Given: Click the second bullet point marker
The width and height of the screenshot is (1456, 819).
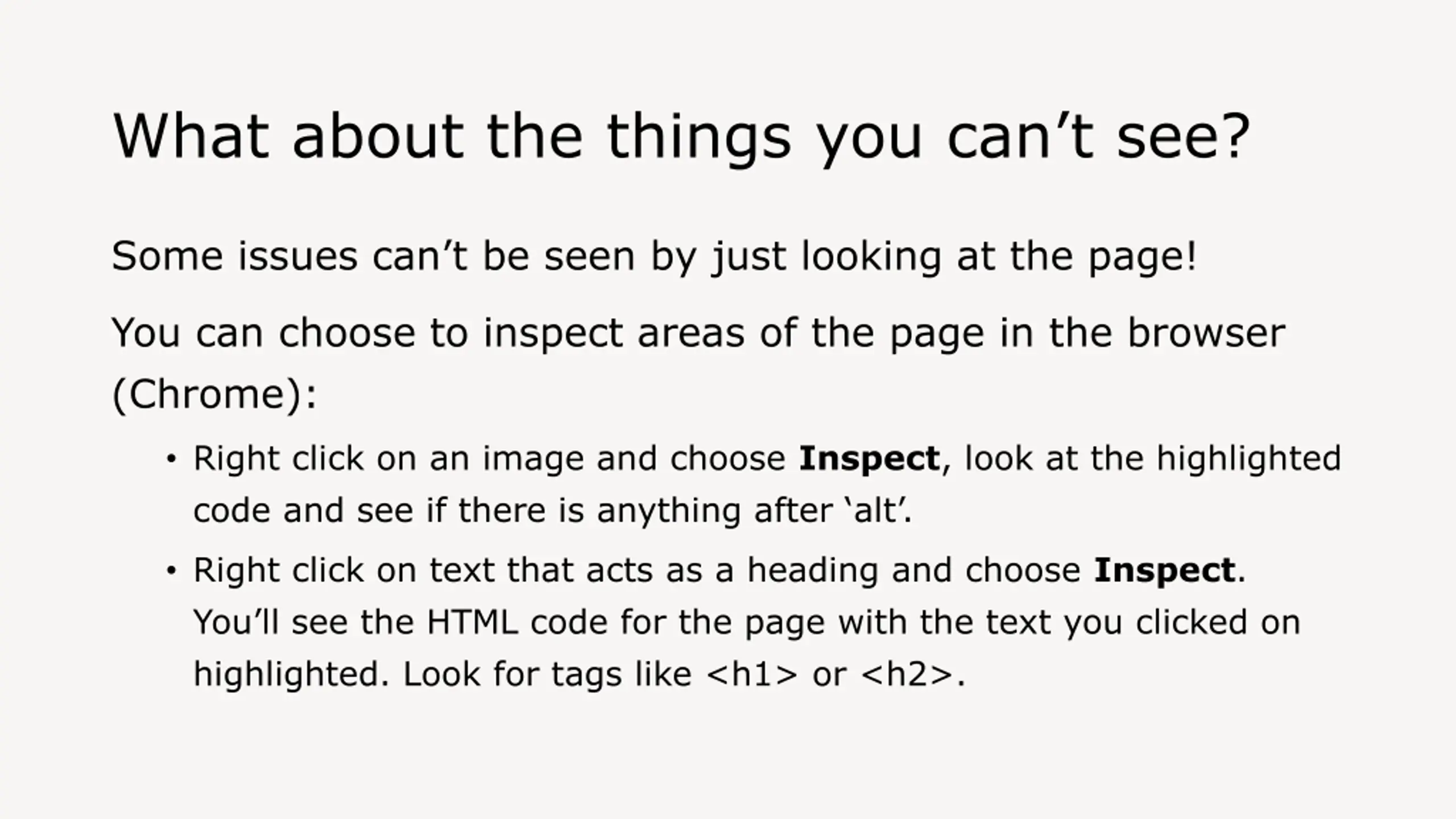Looking at the screenshot, I should 171,570.
